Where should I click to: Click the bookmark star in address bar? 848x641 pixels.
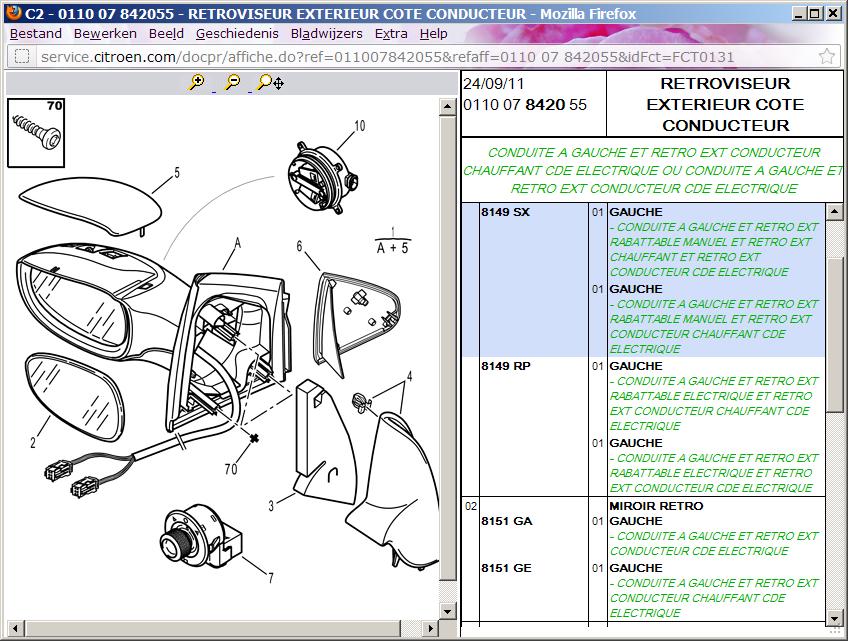pyautogui.click(x=826, y=56)
